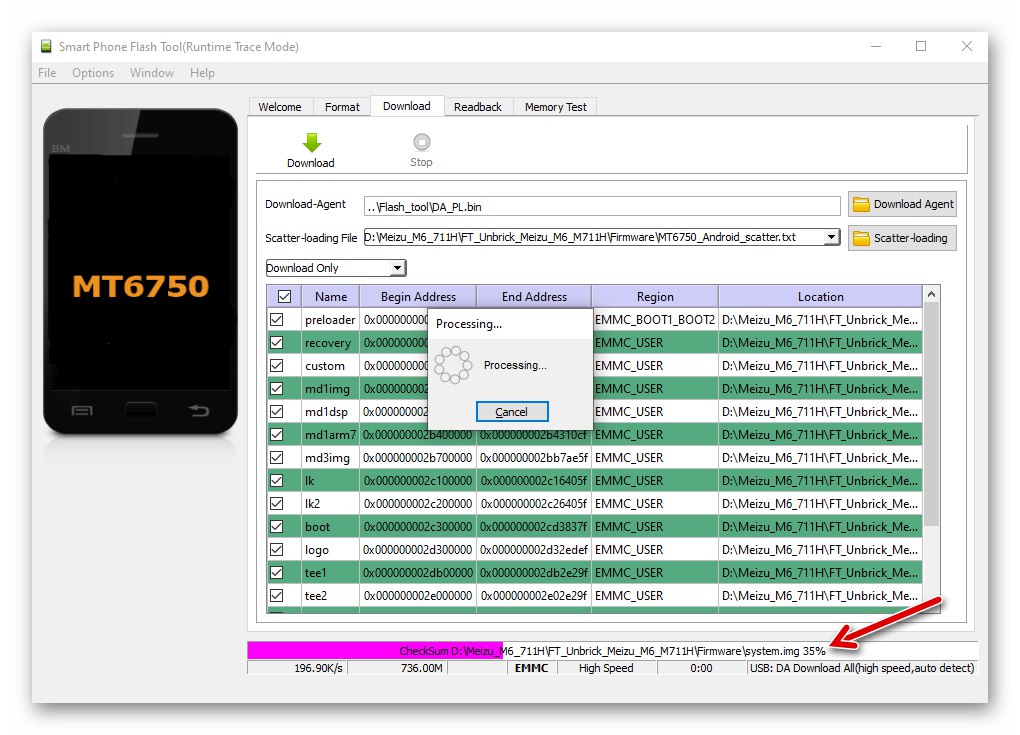1020x735 pixels.
Task: Uncheck the tee2 partition checkbox
Action: 277,595
